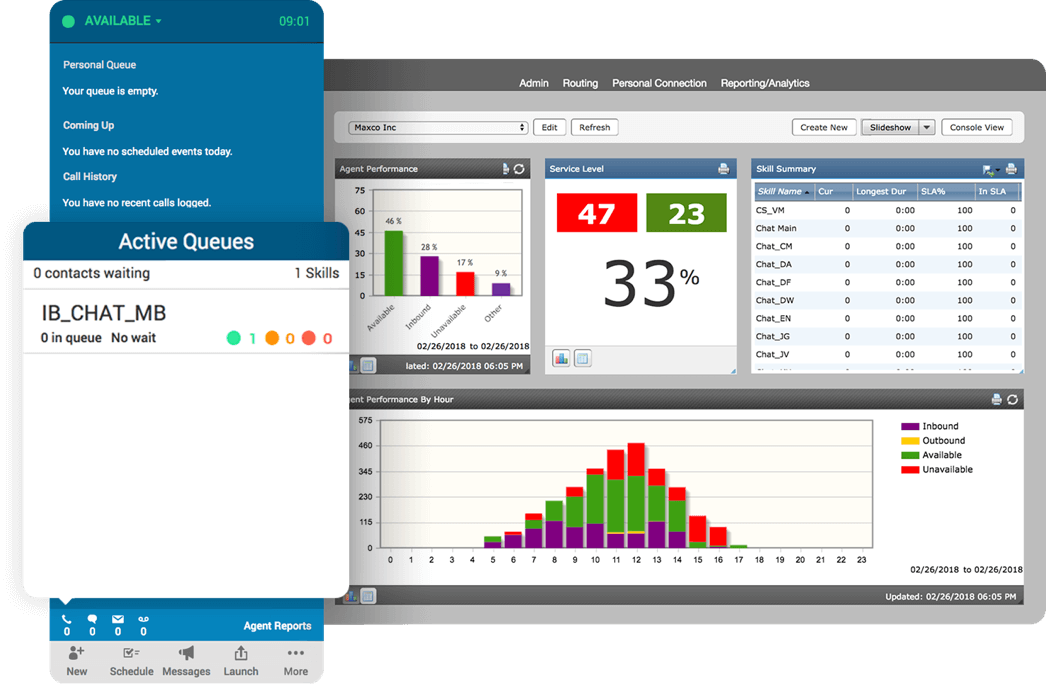Open the Reporting/Analytics menu
This screenshot has height=684, width=1046.
[x=765, y=83]
